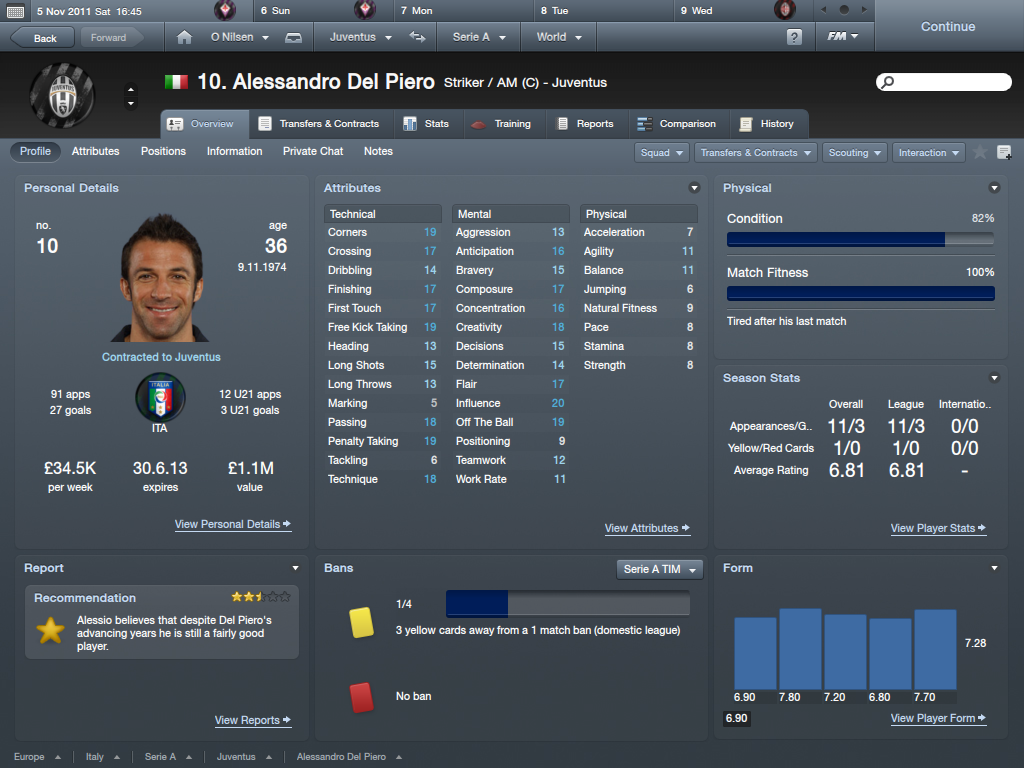Add player to favourites with star icon

click(980, 152)
